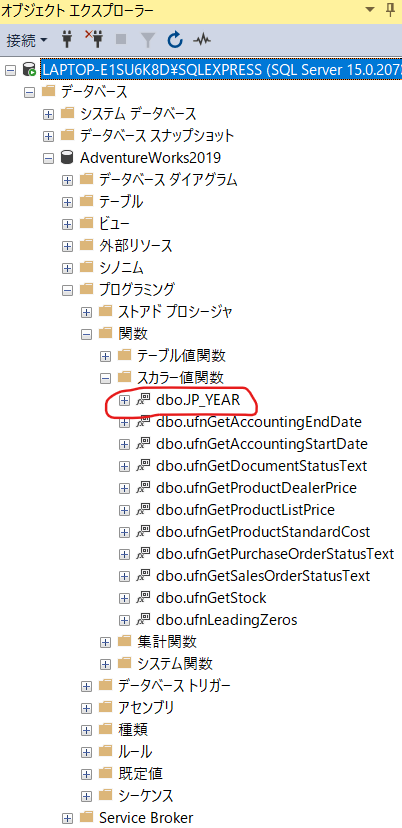Collapse the プログラミング node

click(68, 290)
